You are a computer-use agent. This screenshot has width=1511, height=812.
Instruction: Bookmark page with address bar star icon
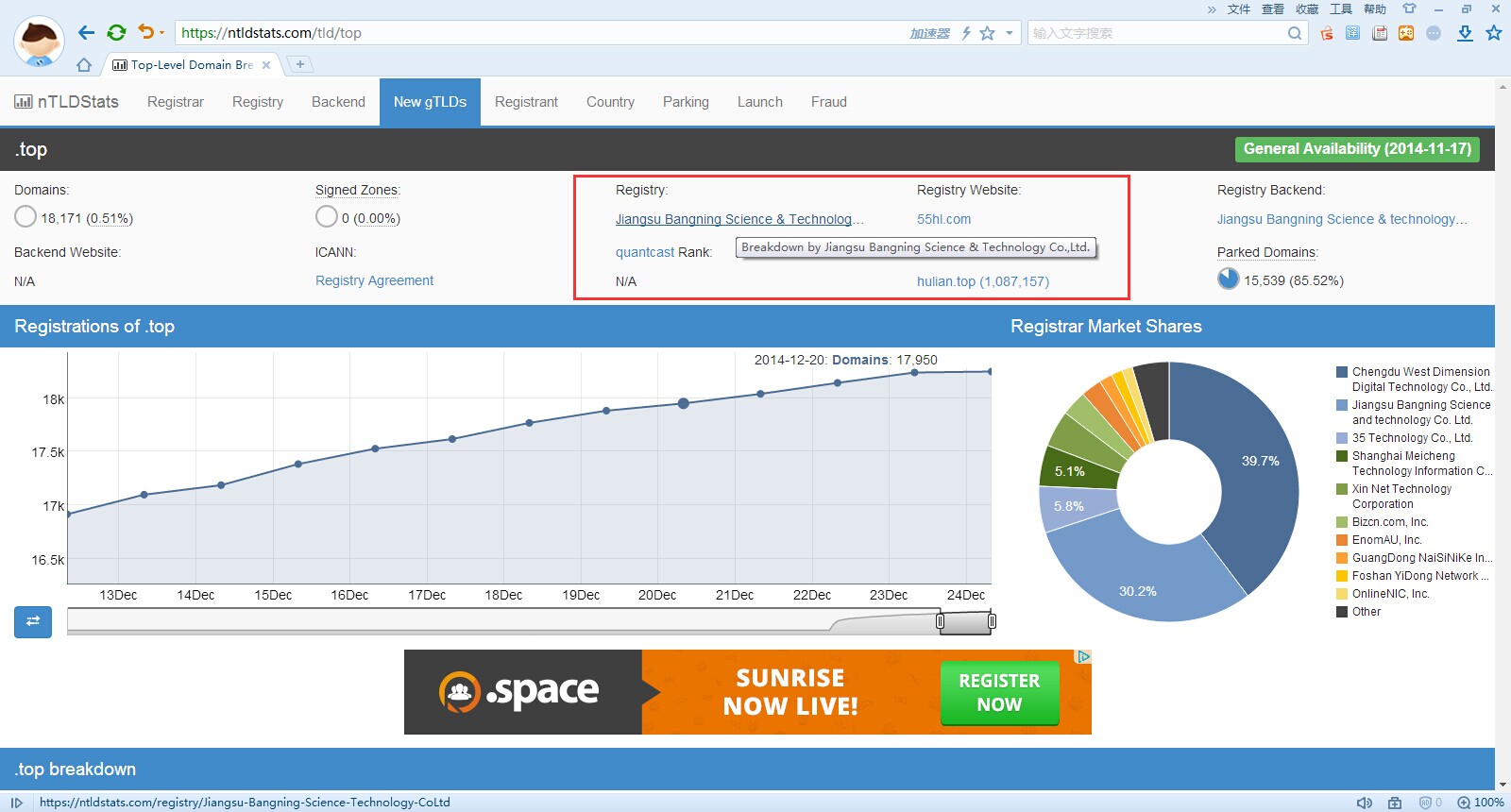(988, 33)
